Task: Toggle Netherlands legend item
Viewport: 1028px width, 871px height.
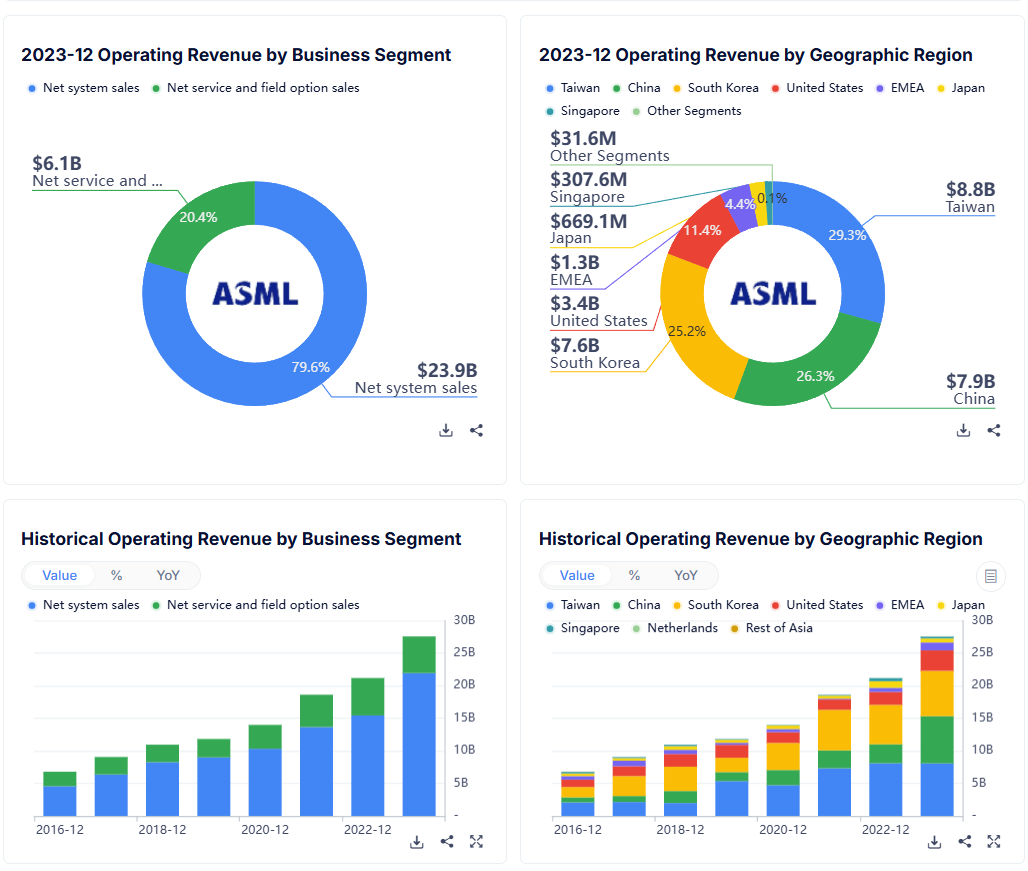Action: (675, 628)
